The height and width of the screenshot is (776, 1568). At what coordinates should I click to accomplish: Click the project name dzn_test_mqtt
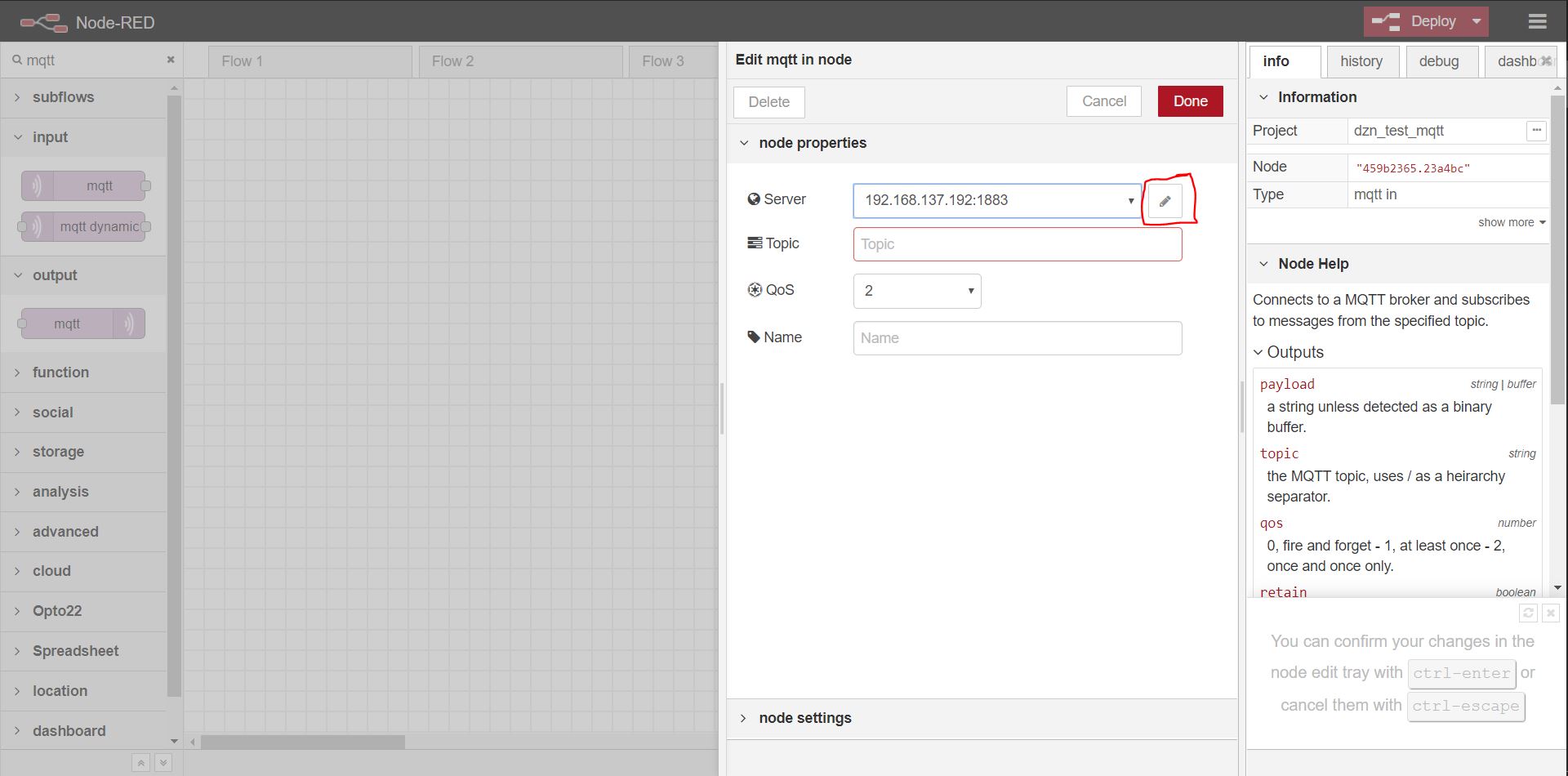(1398, 131)
